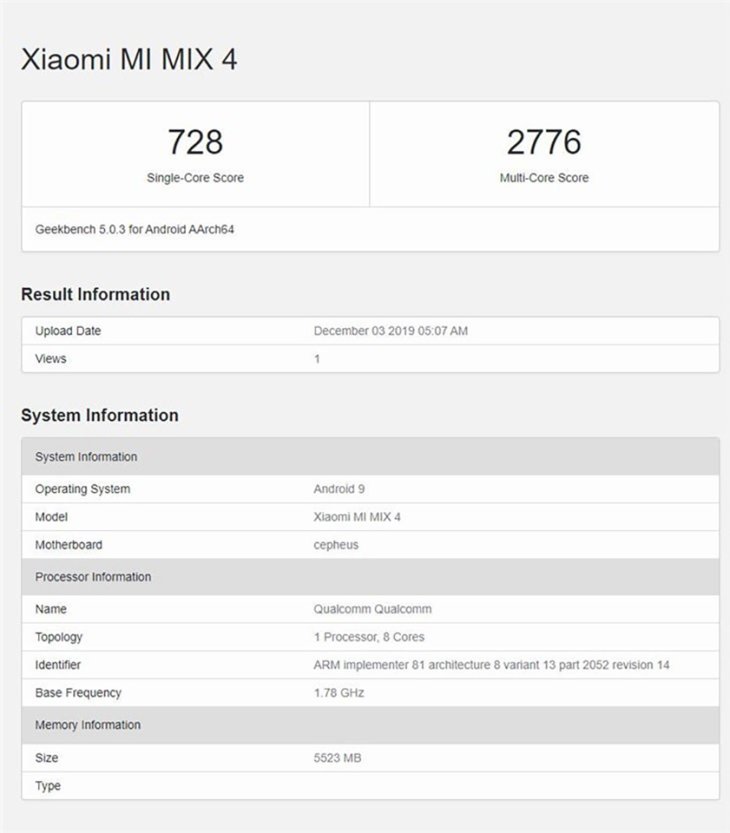730x833 pixels.
Task: Click the Base Frequency label
Action: [x=78, y=693]
